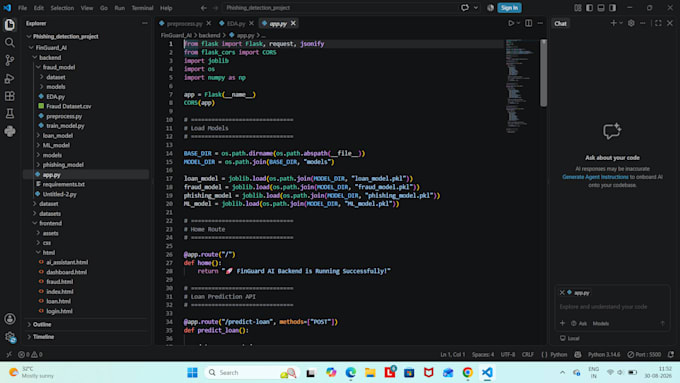The width and height of the screenshot is (680, 383).
Task: Open the Accounts menu in the activity bar
Action: point(10,319)
